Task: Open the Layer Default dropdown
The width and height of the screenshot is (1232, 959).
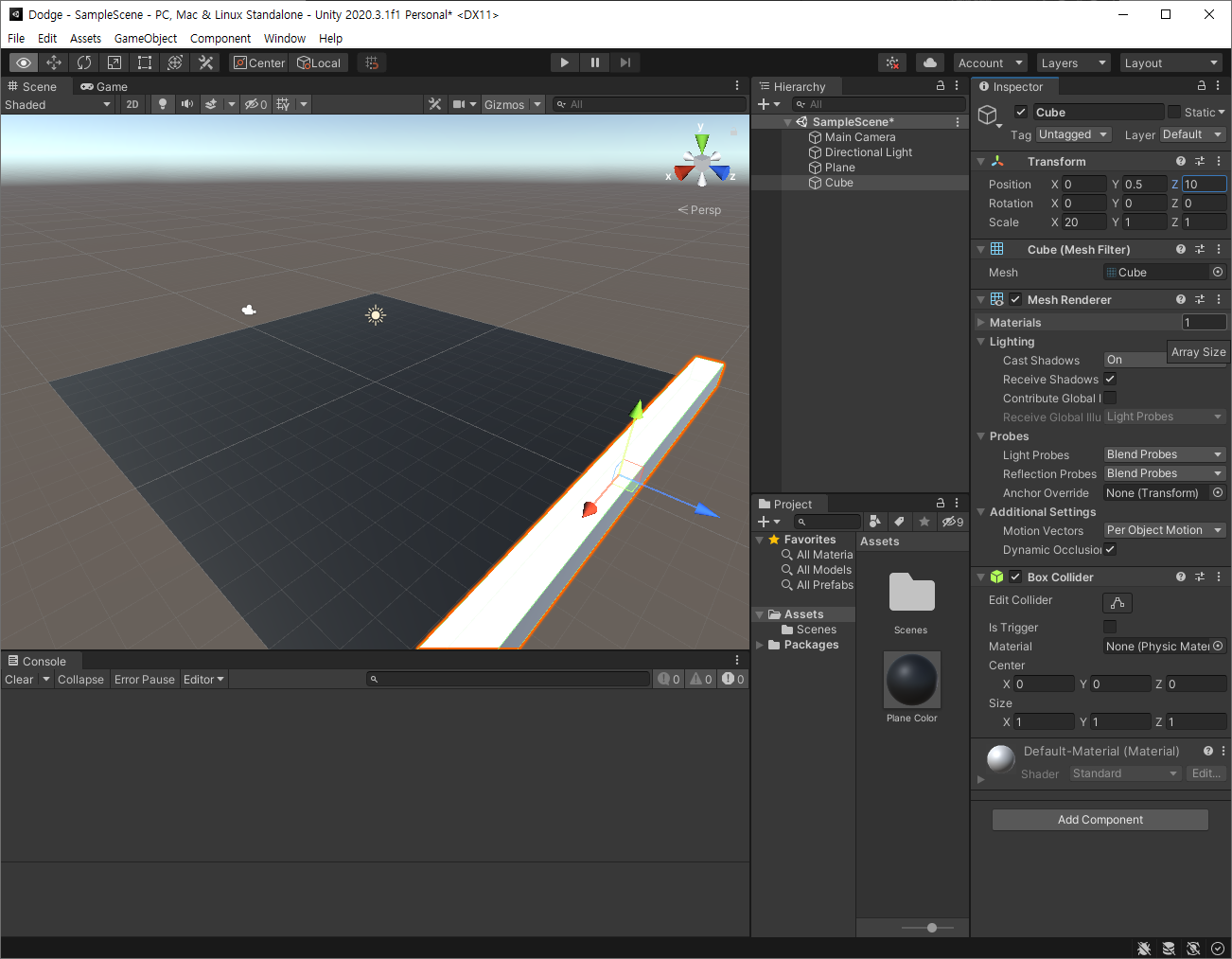Action: [x=1193, y=134]
